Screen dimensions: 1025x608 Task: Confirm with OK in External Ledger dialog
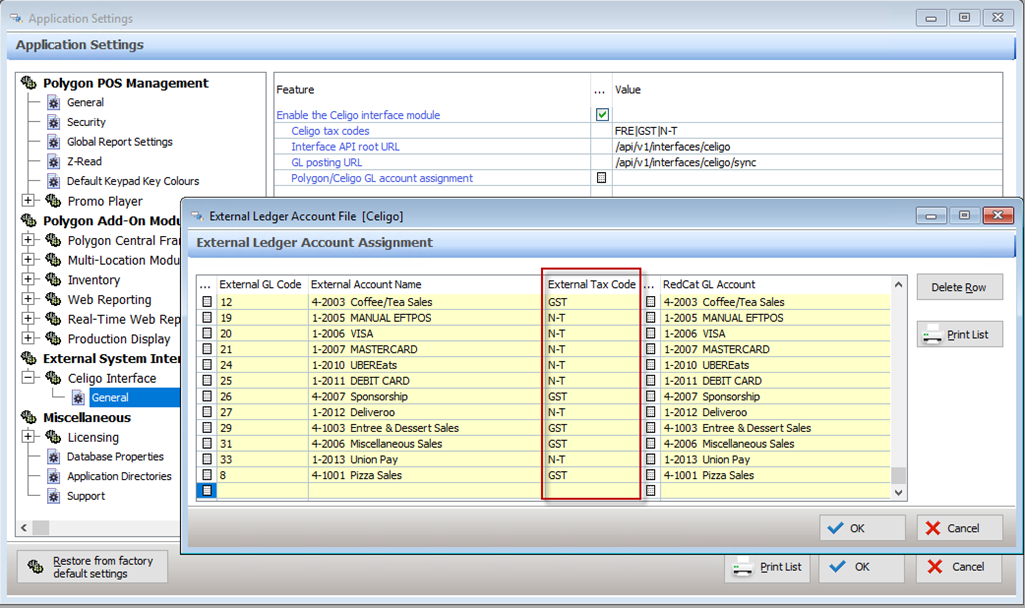click(x=862, y=528)
